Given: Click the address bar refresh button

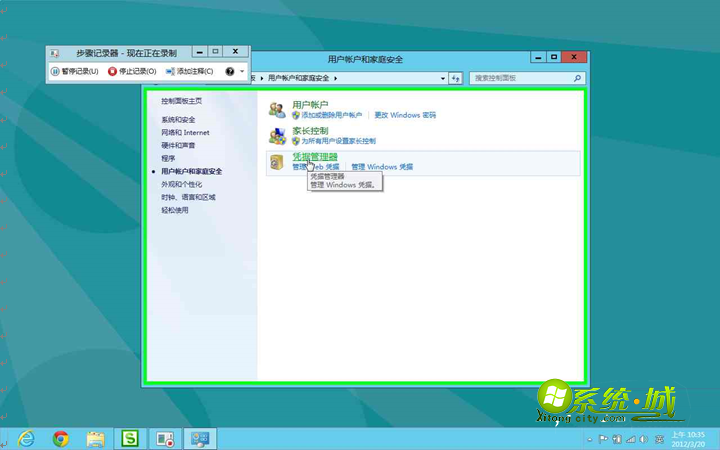Looking at the screenshot, I should pos(456,78).
